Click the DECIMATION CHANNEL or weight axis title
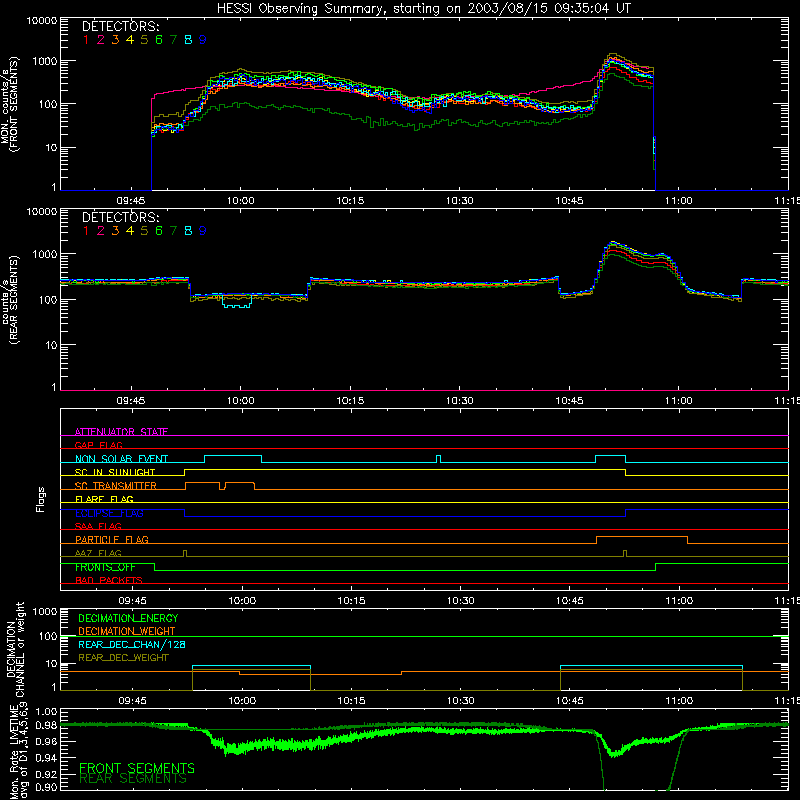Viewport: 800px width, 800px height. [x=15, y=649]
